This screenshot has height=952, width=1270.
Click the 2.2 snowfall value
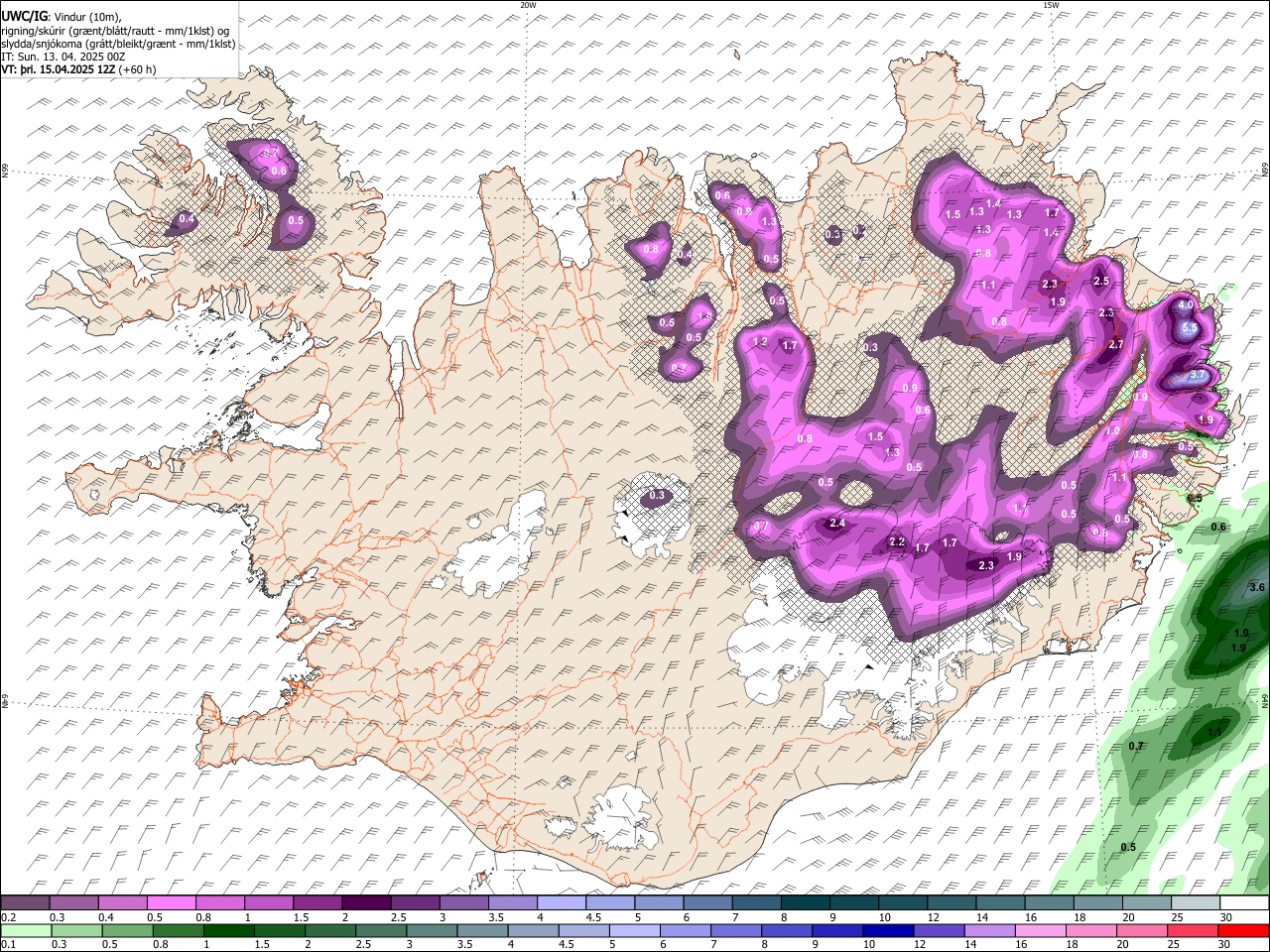point(897,541)
